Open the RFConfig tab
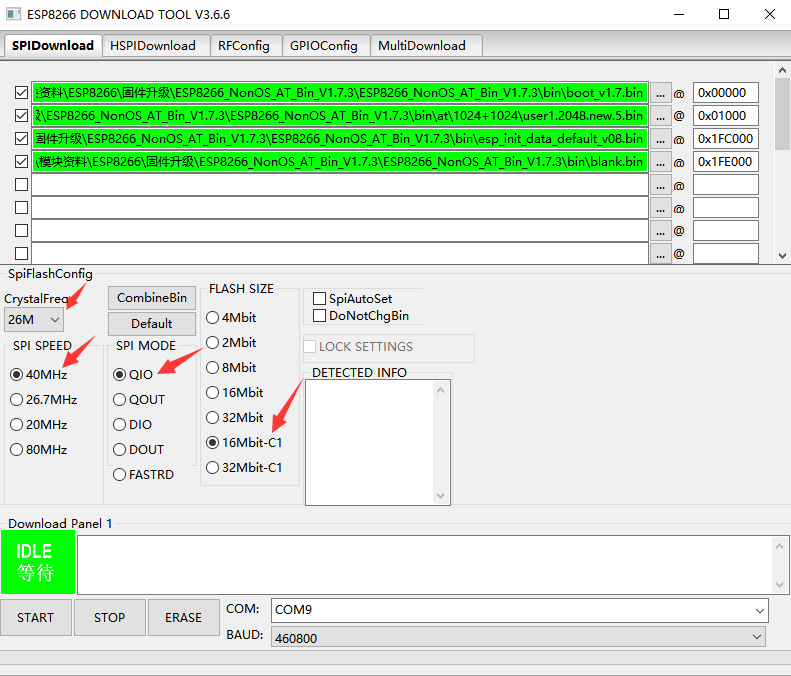791x676 pixels. [x=244, y=45]
